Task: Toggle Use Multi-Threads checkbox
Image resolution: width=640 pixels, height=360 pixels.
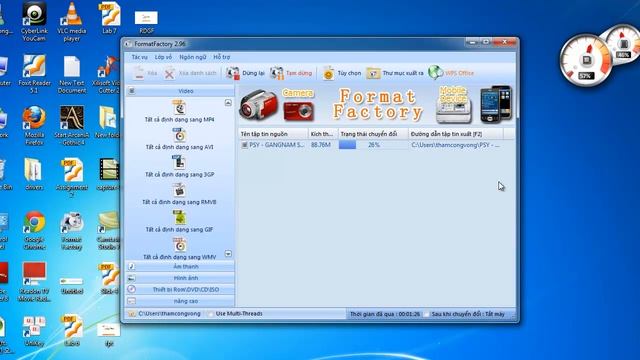Action: pos(211,314)
